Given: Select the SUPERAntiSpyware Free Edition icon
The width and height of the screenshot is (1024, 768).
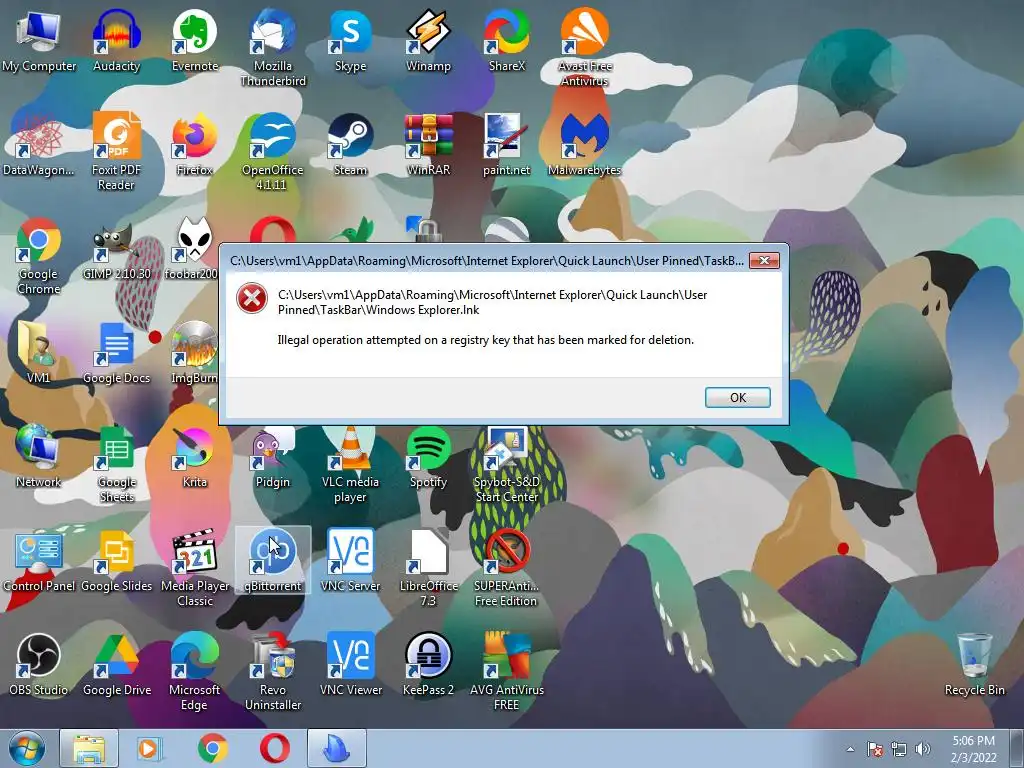Looking at the screenshot, I should click(507, 567).
